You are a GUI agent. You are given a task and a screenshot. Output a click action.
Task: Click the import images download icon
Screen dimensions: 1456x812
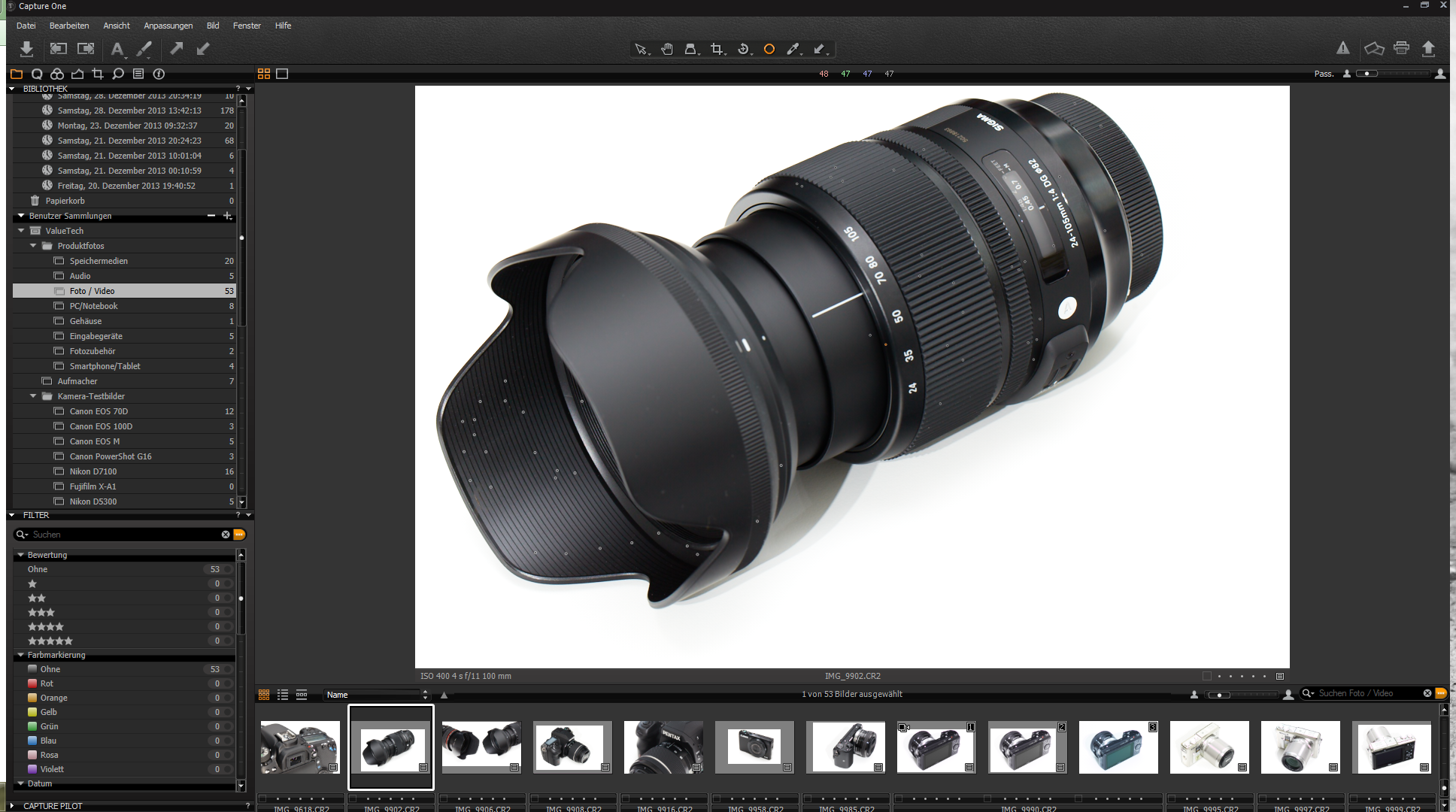pyautogui.click(x=26, y=49)
